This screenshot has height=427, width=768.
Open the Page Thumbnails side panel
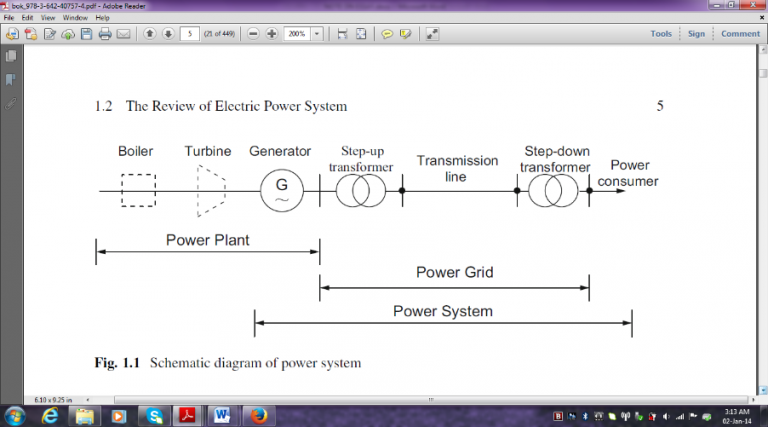click(x=11, y=57)
